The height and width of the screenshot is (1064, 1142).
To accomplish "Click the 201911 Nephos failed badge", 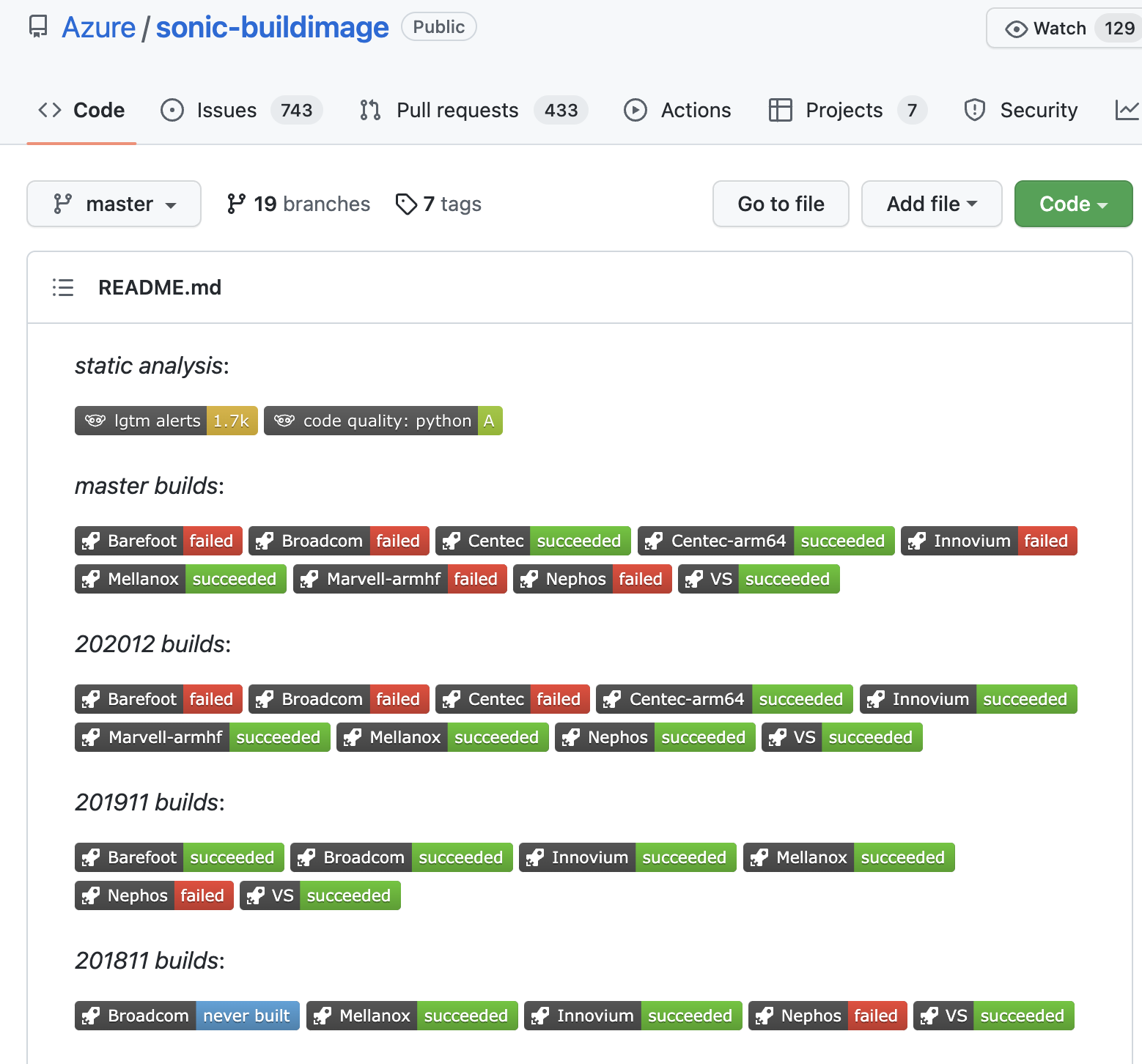I will [x=154, y=895].
